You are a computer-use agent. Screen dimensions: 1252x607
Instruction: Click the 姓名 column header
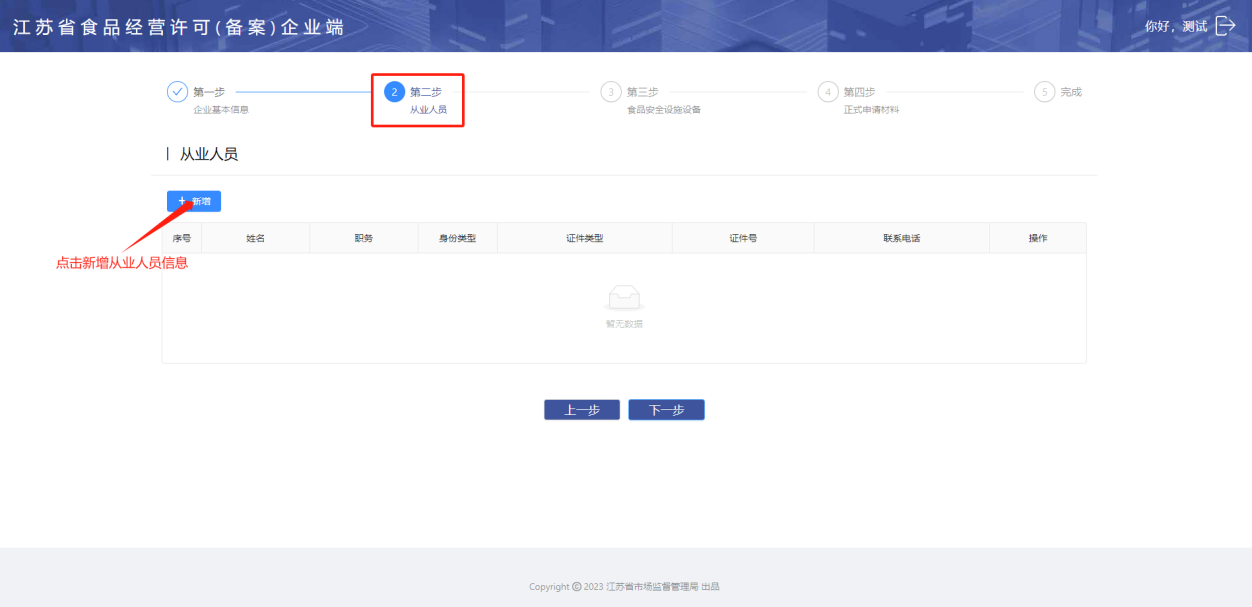click(256, 238)
